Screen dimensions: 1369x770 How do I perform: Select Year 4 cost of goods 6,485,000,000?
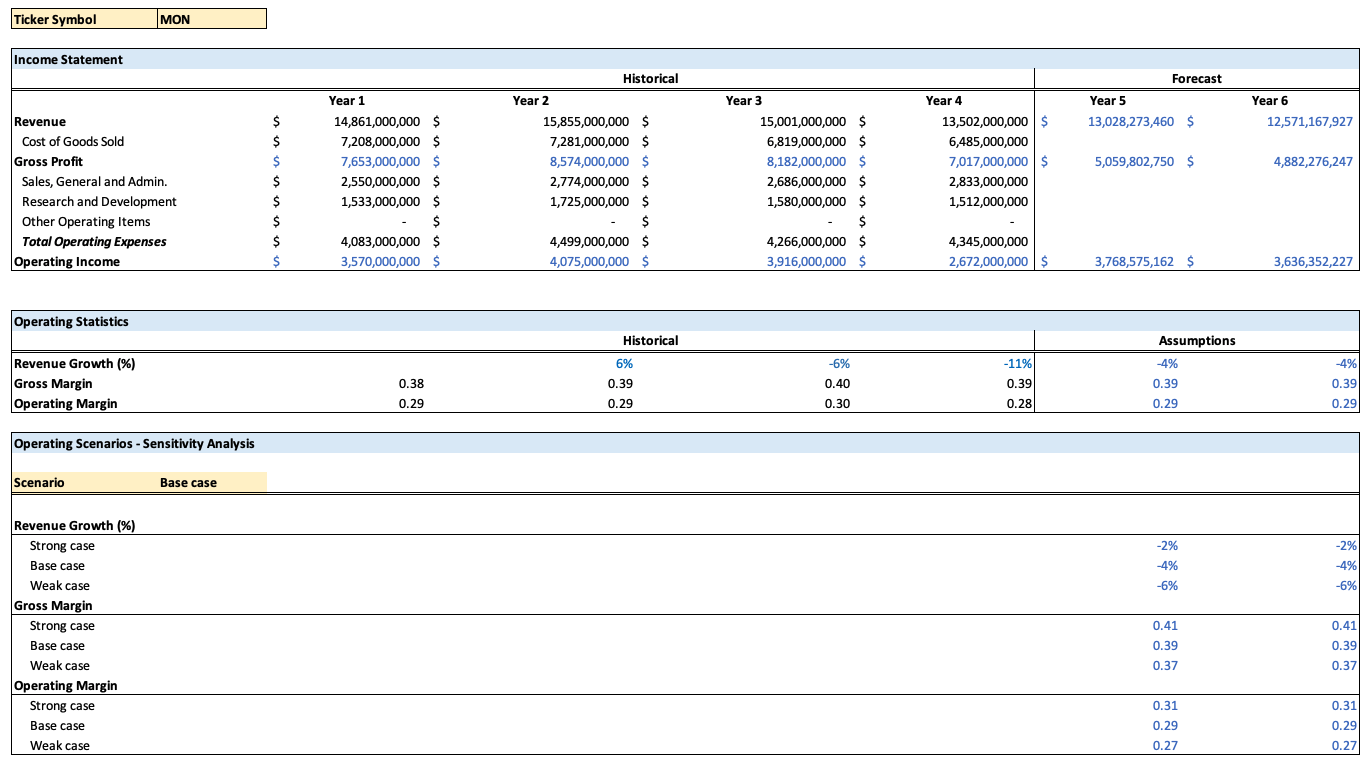(988, 141)
